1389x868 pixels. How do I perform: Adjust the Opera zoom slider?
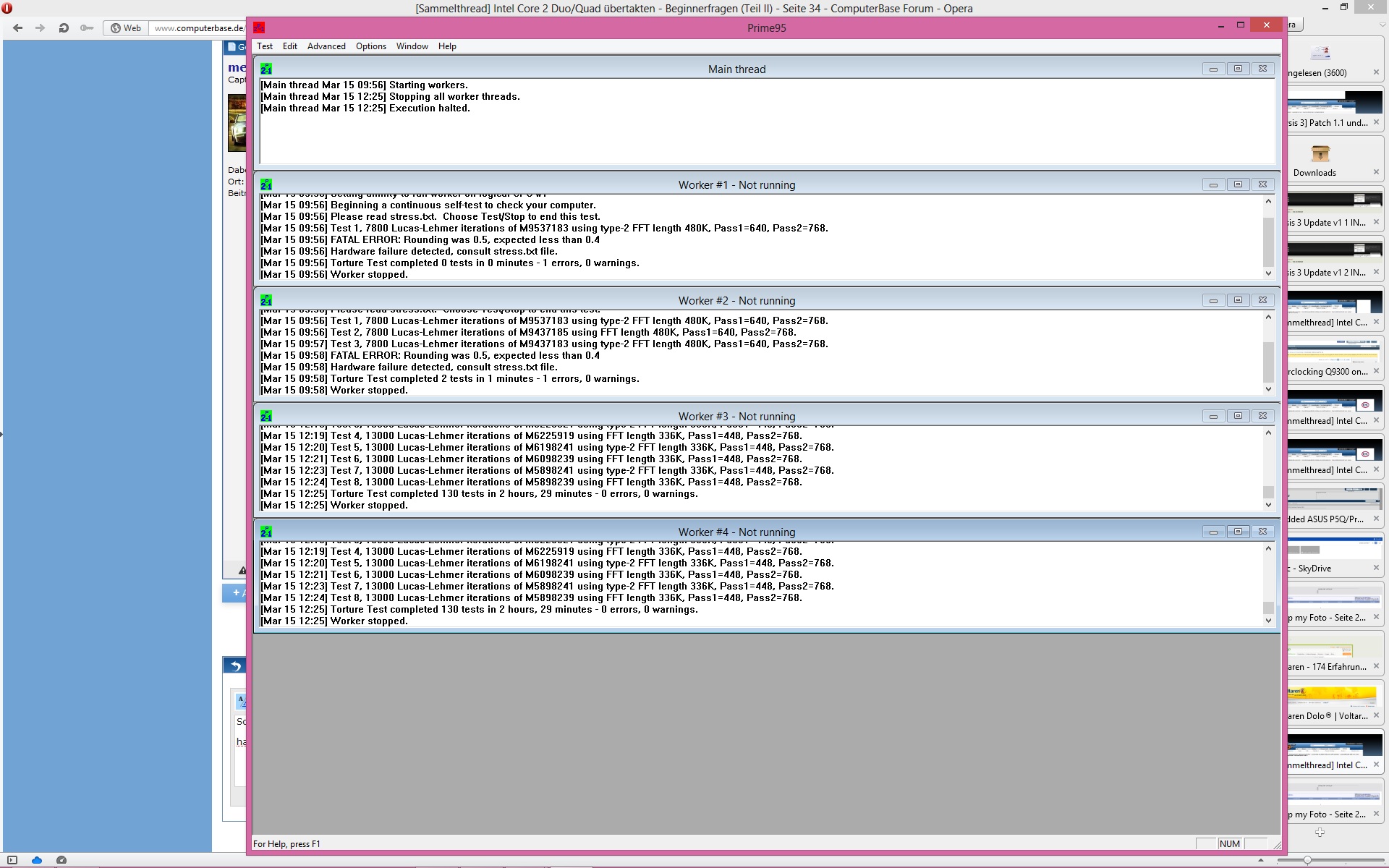tap(1307, 860)
